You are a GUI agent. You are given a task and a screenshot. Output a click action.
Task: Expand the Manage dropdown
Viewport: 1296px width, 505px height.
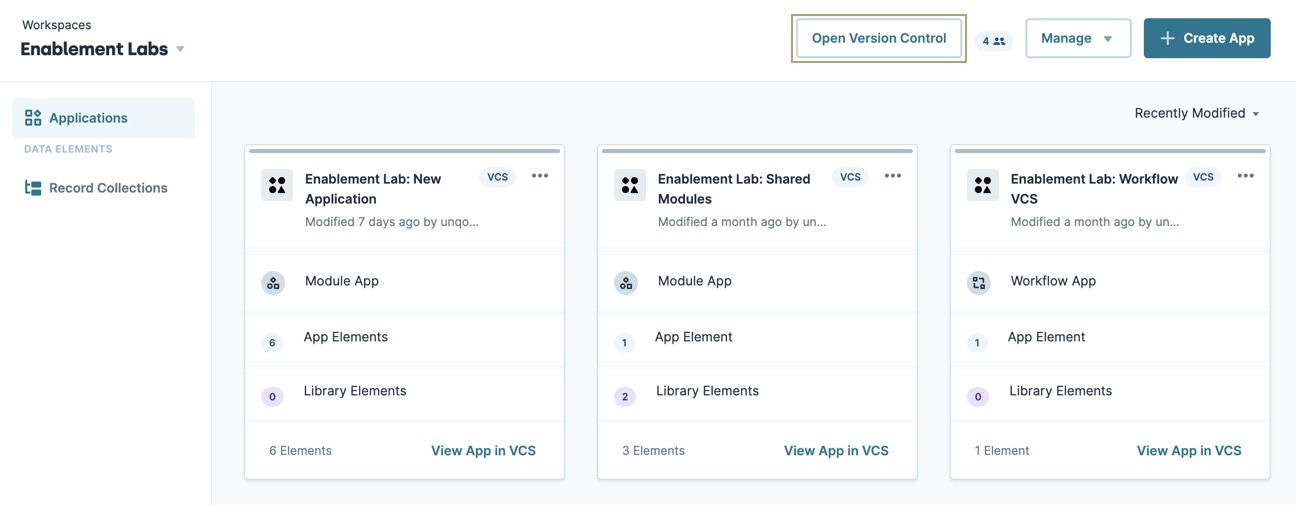click(1078, 38)
